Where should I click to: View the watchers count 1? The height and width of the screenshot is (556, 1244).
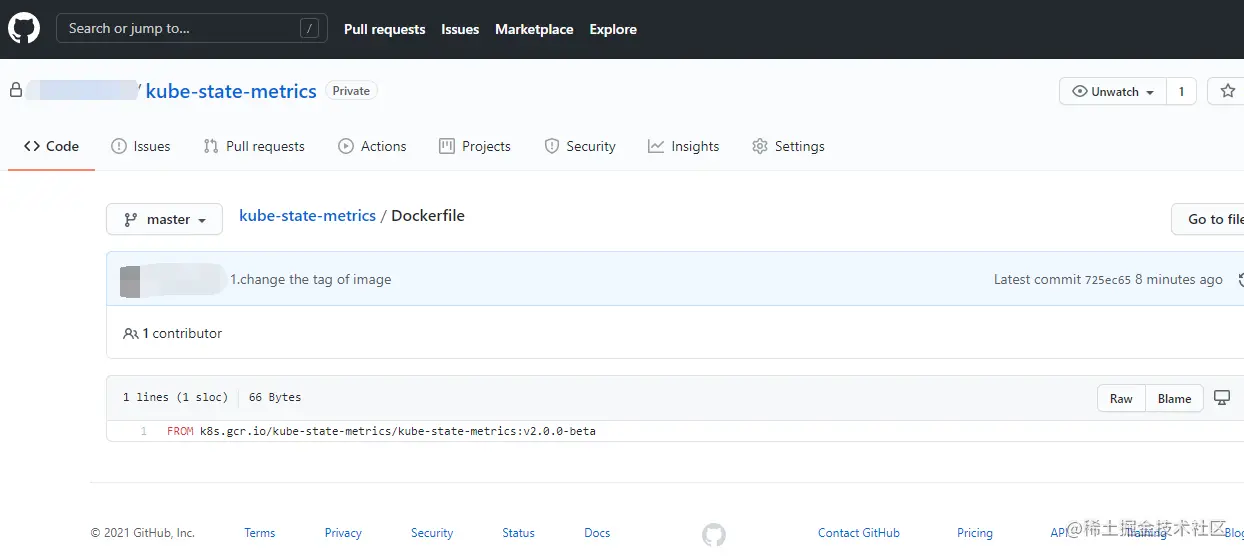[x=1181, y=91]
